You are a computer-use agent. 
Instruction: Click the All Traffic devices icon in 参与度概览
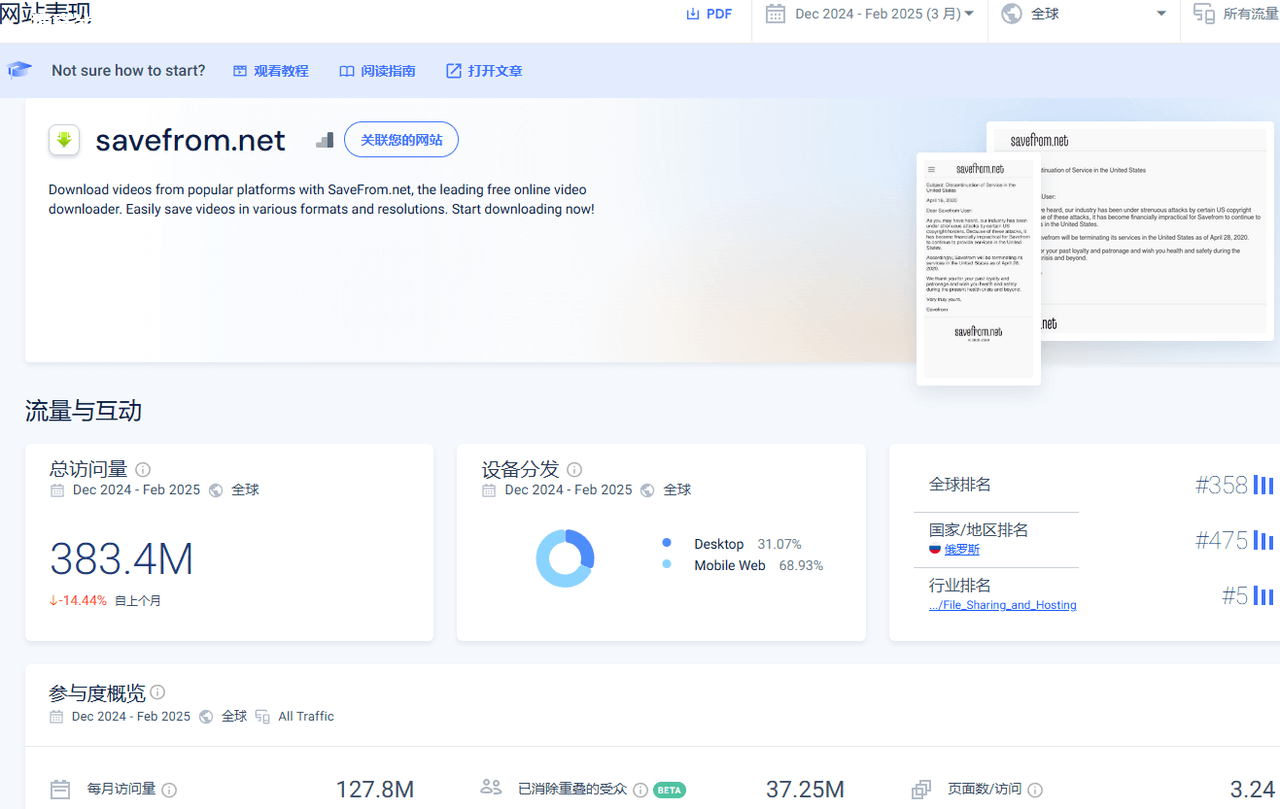click(263, 717)
